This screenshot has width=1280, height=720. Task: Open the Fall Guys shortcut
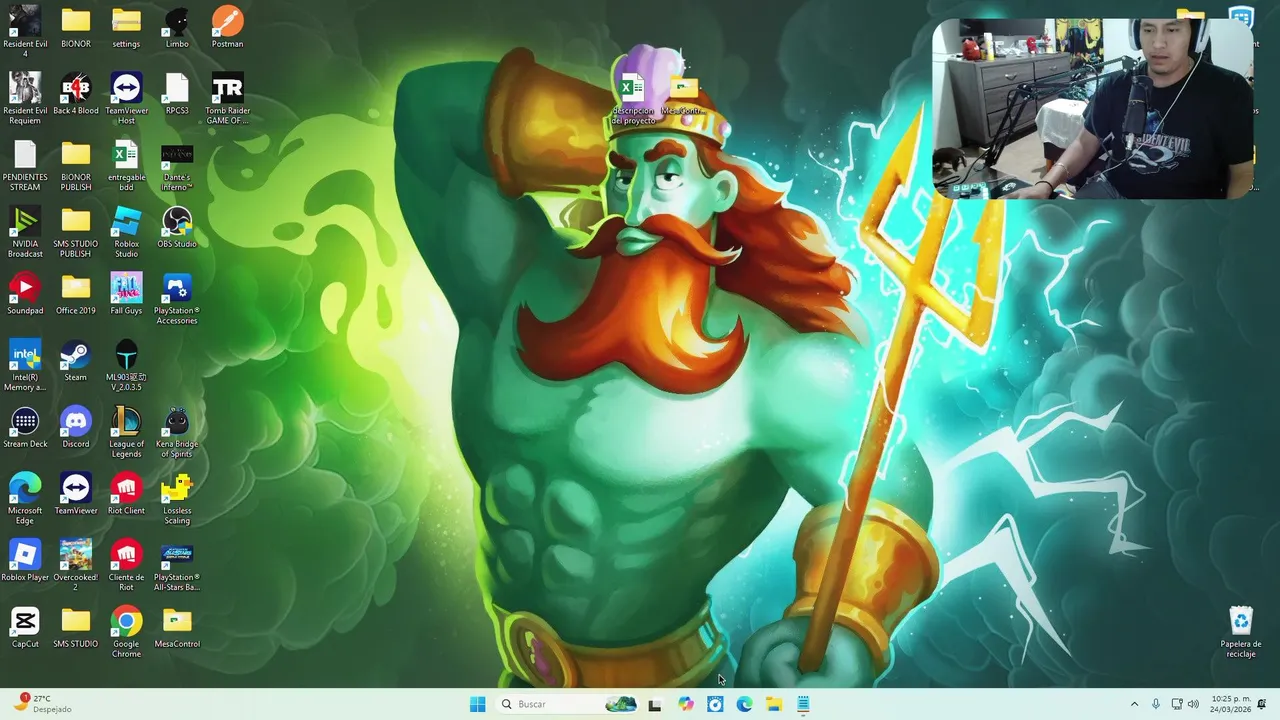pyautogui.click(x=126, y=294)
